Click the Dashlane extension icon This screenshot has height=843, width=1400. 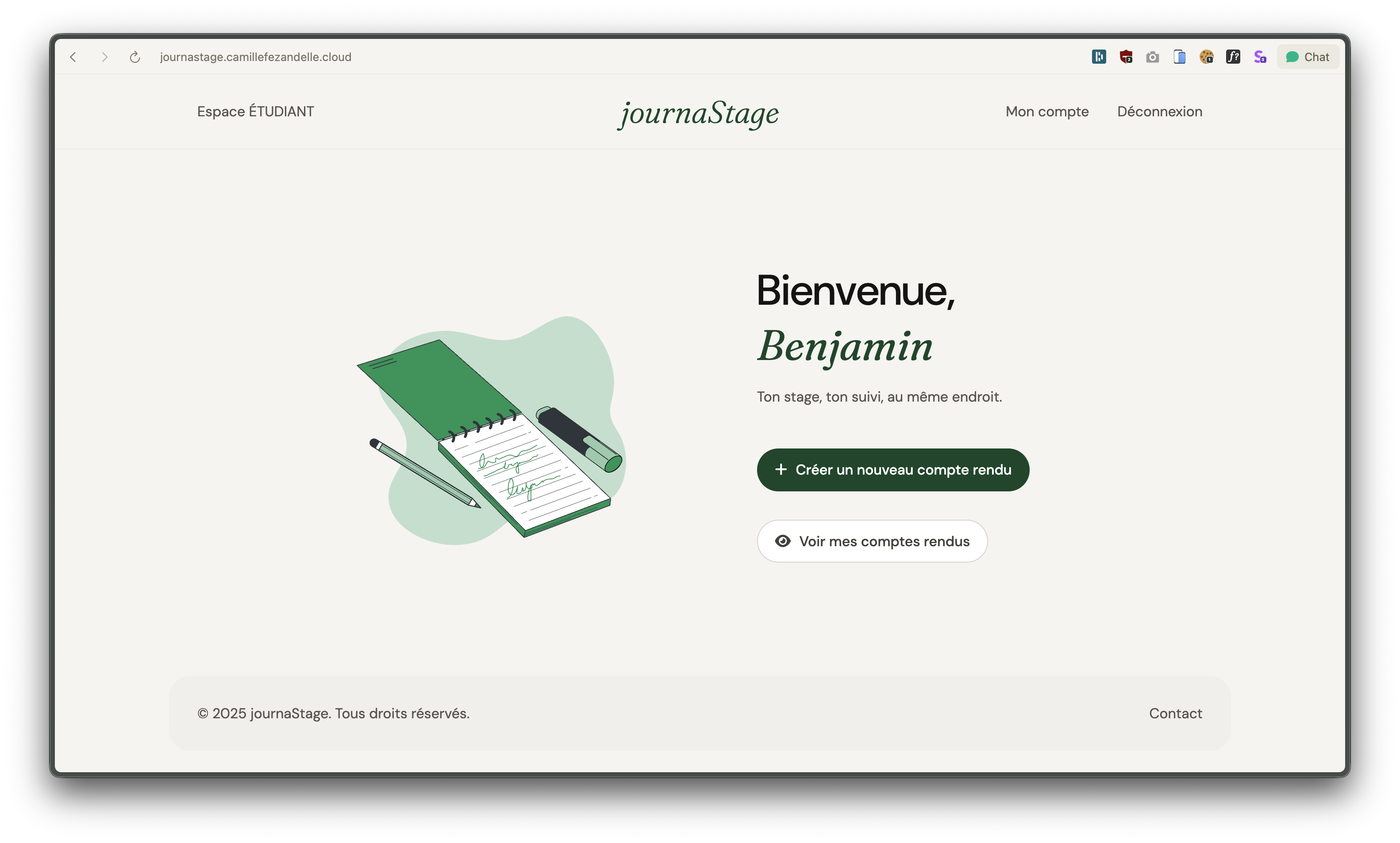click(x=1098, y=57)
